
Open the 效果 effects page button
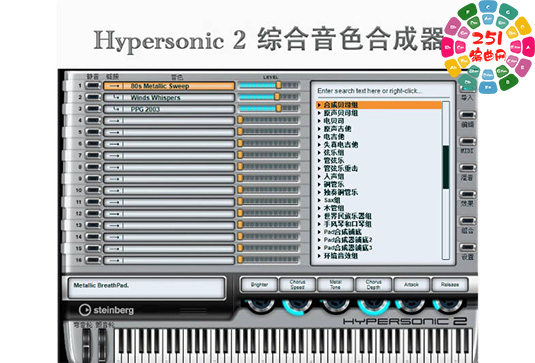pos(467,194)
